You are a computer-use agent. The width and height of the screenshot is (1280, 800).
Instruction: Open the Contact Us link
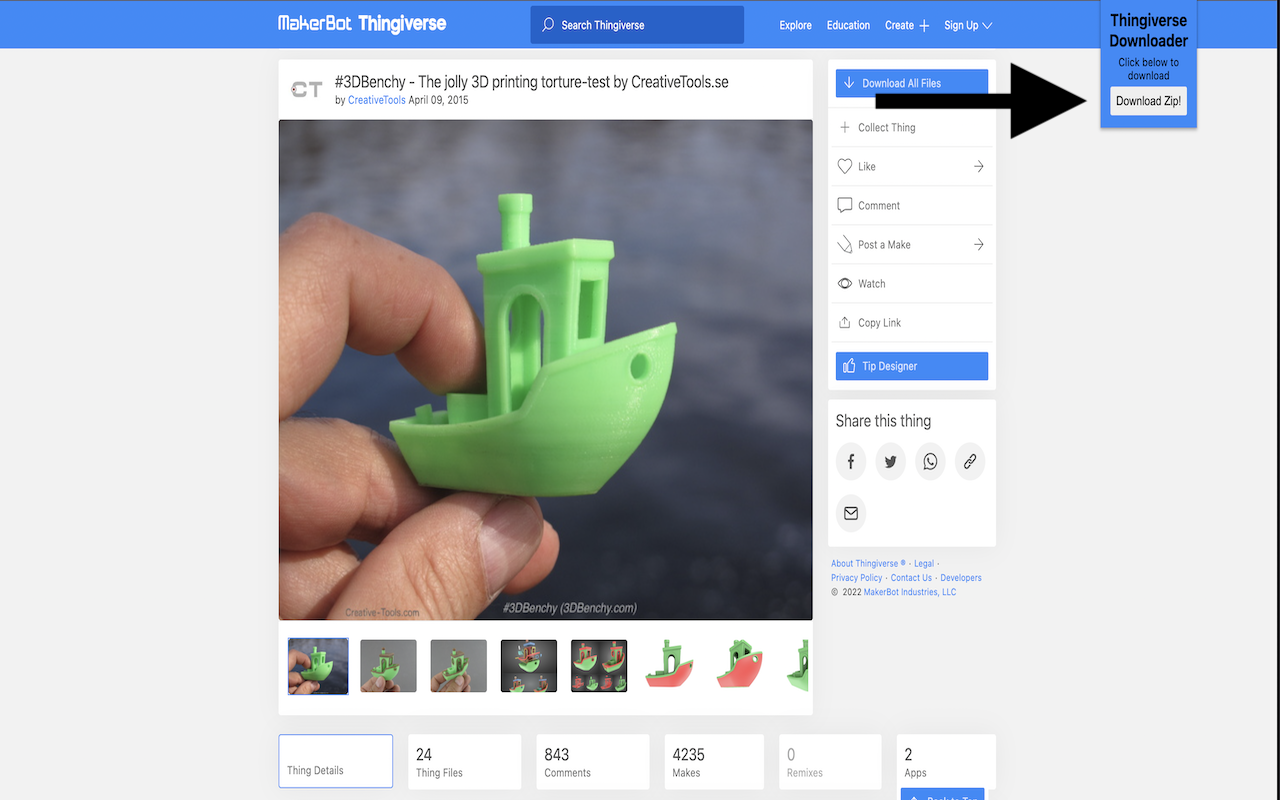(x=911, y=577)
